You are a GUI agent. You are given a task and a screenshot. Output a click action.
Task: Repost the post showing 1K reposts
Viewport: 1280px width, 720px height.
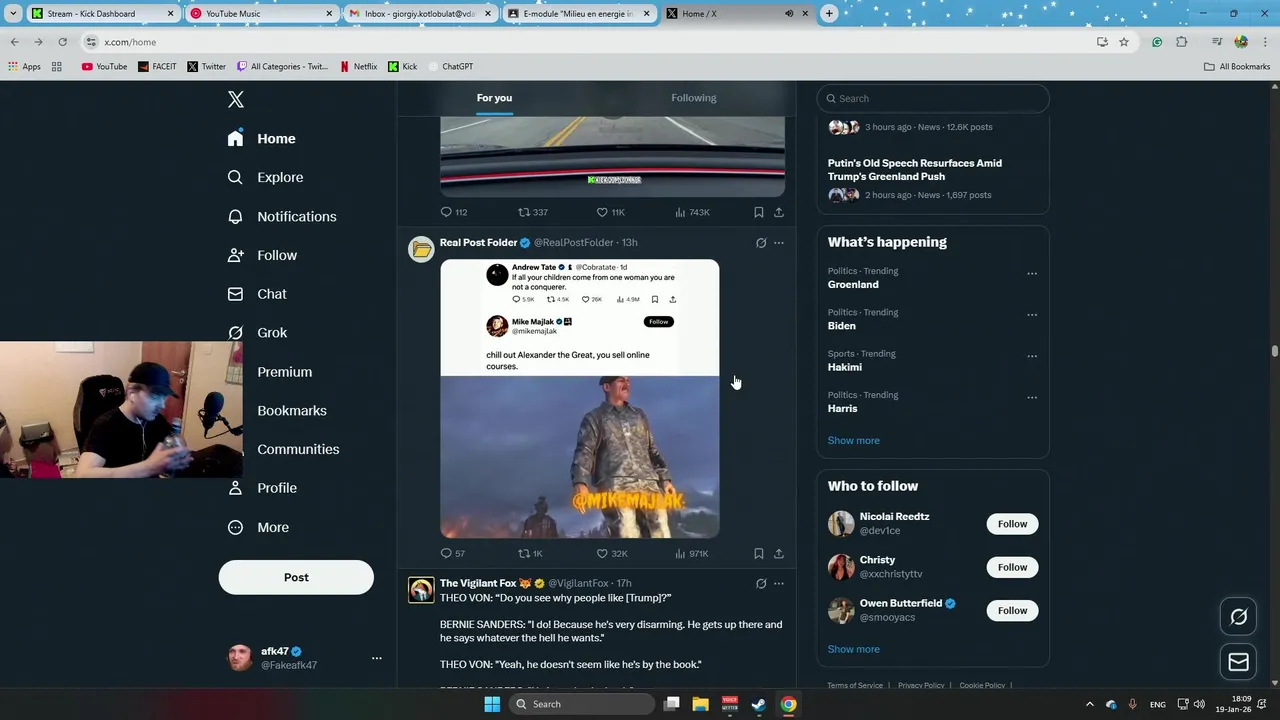click(530, 553)
